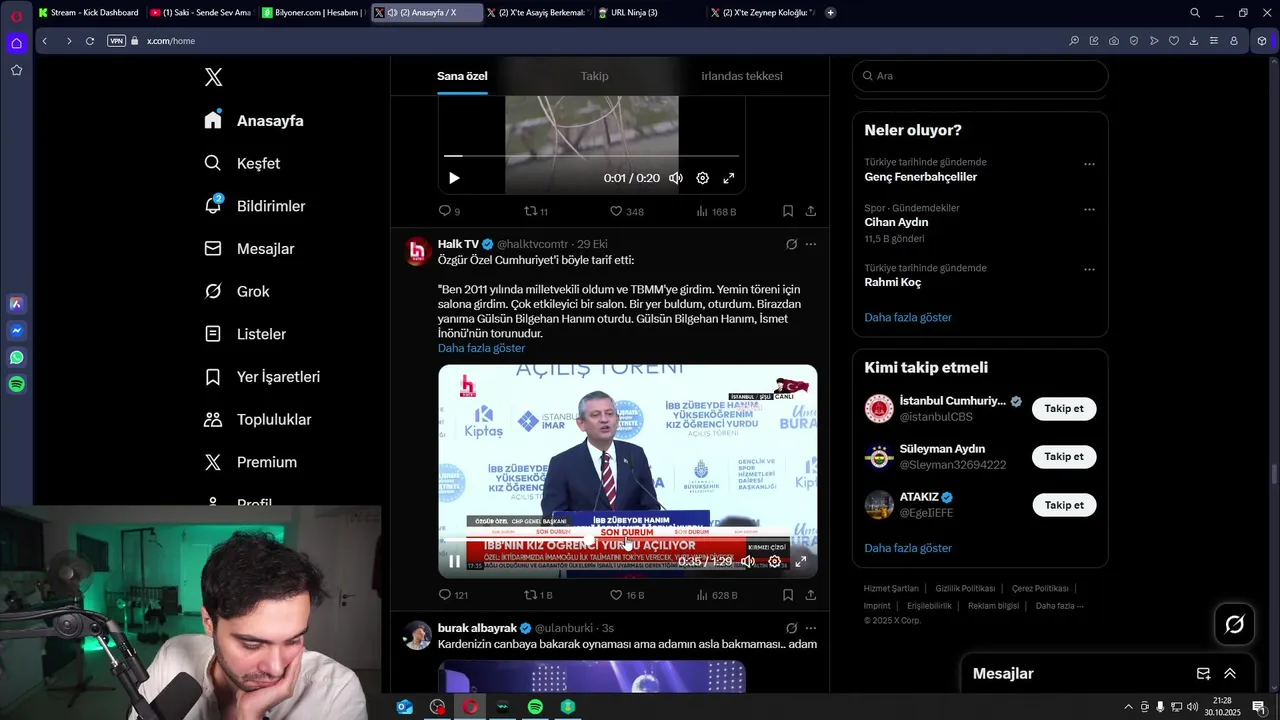Bookmark the Halk TV post
The height and width of the screenshot is (720, 1280).
pyautogui.click(x=788, y=595)
